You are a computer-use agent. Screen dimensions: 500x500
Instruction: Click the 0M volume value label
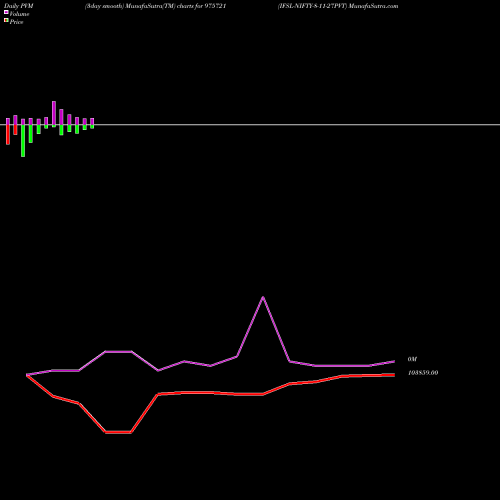412,359
